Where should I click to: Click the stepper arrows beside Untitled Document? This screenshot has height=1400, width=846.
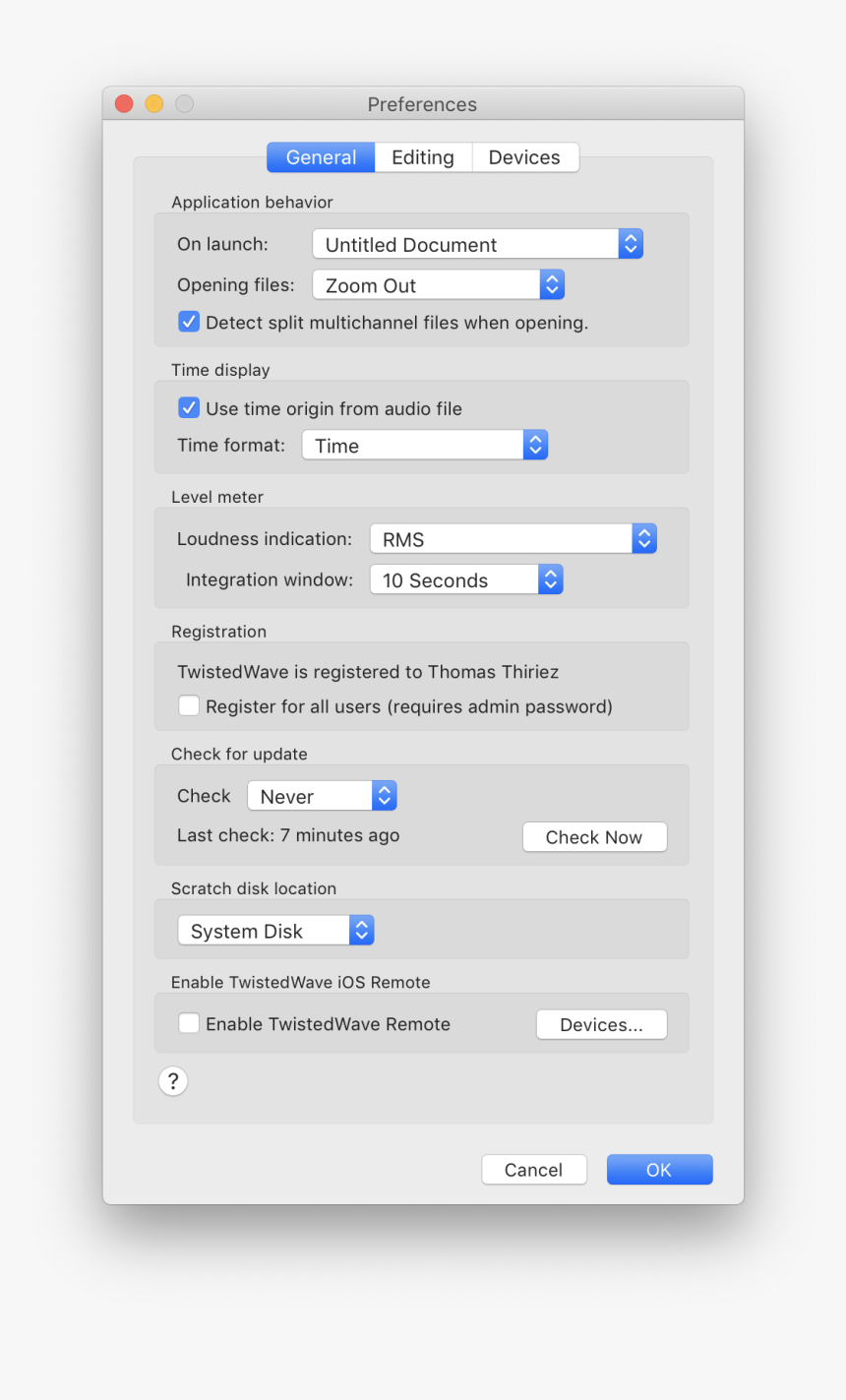click(x=631, y=243)
